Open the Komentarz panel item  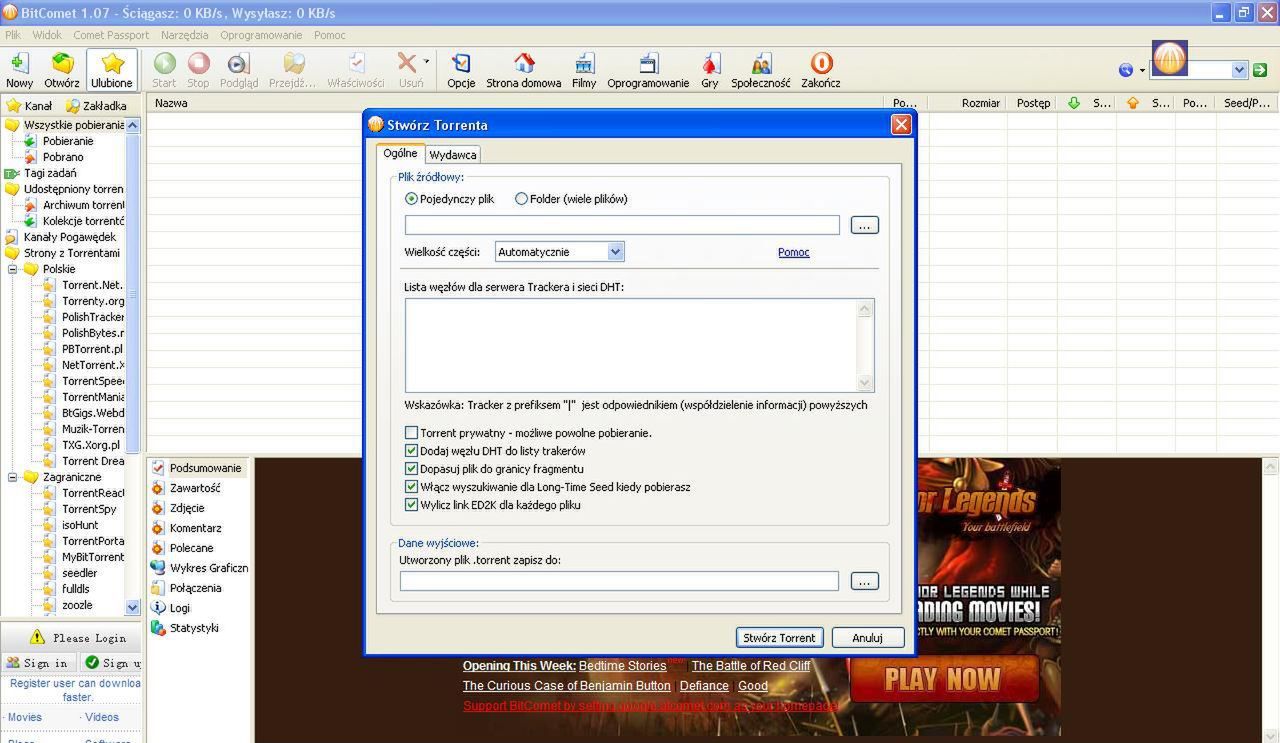pos(195,528)
